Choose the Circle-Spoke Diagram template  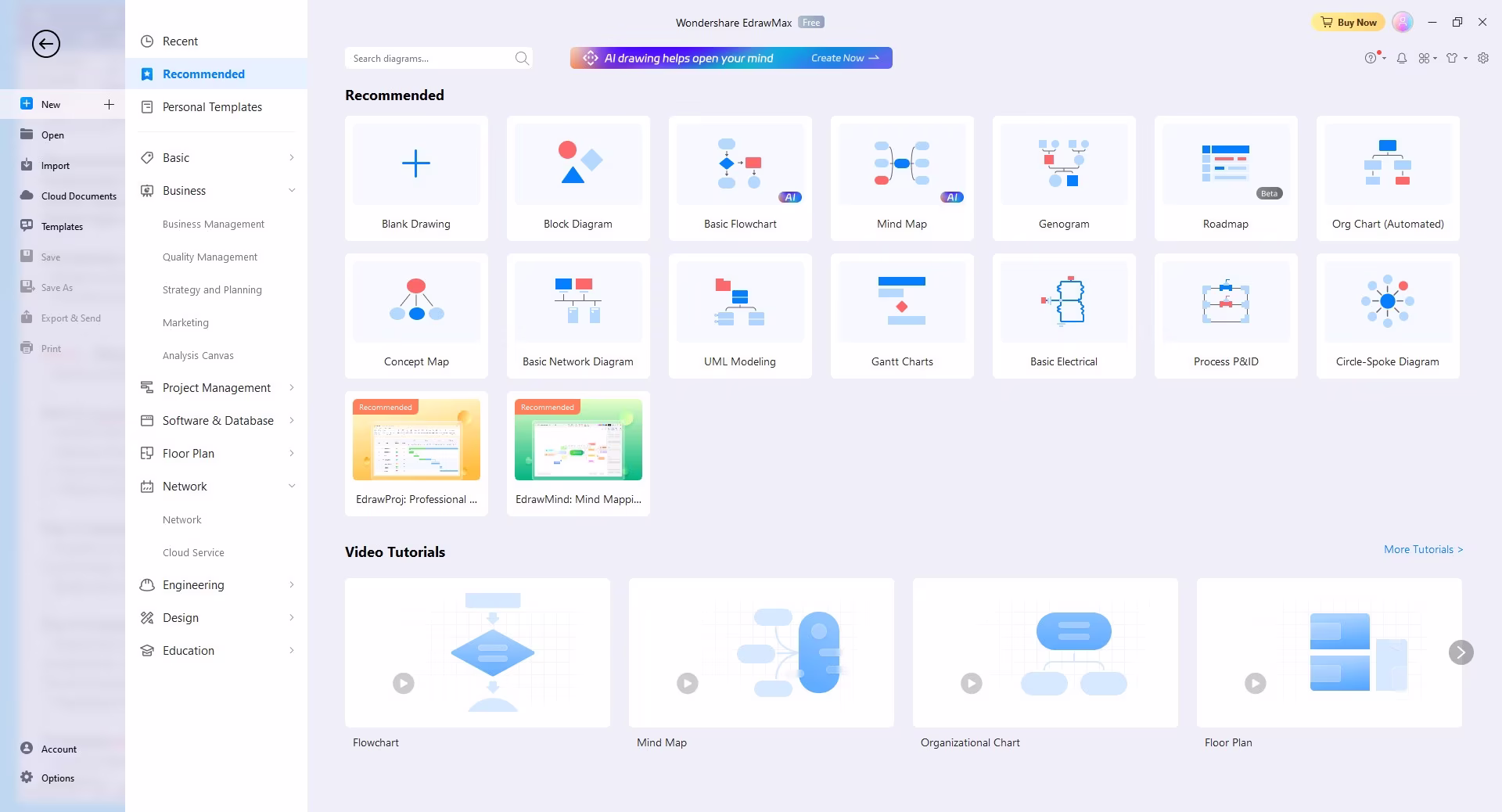1388,316
